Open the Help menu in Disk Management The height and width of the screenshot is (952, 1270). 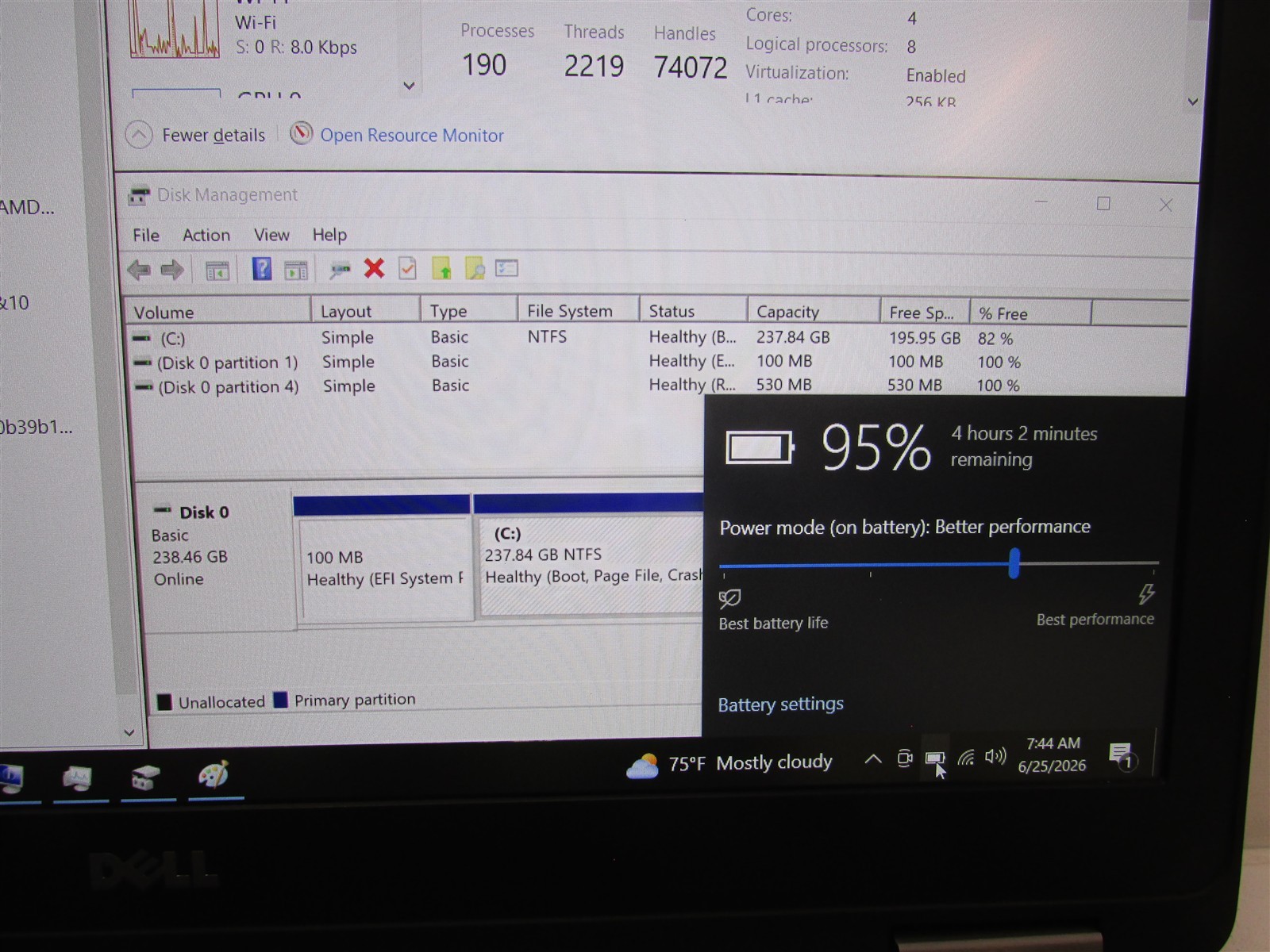tap(329, 235)
